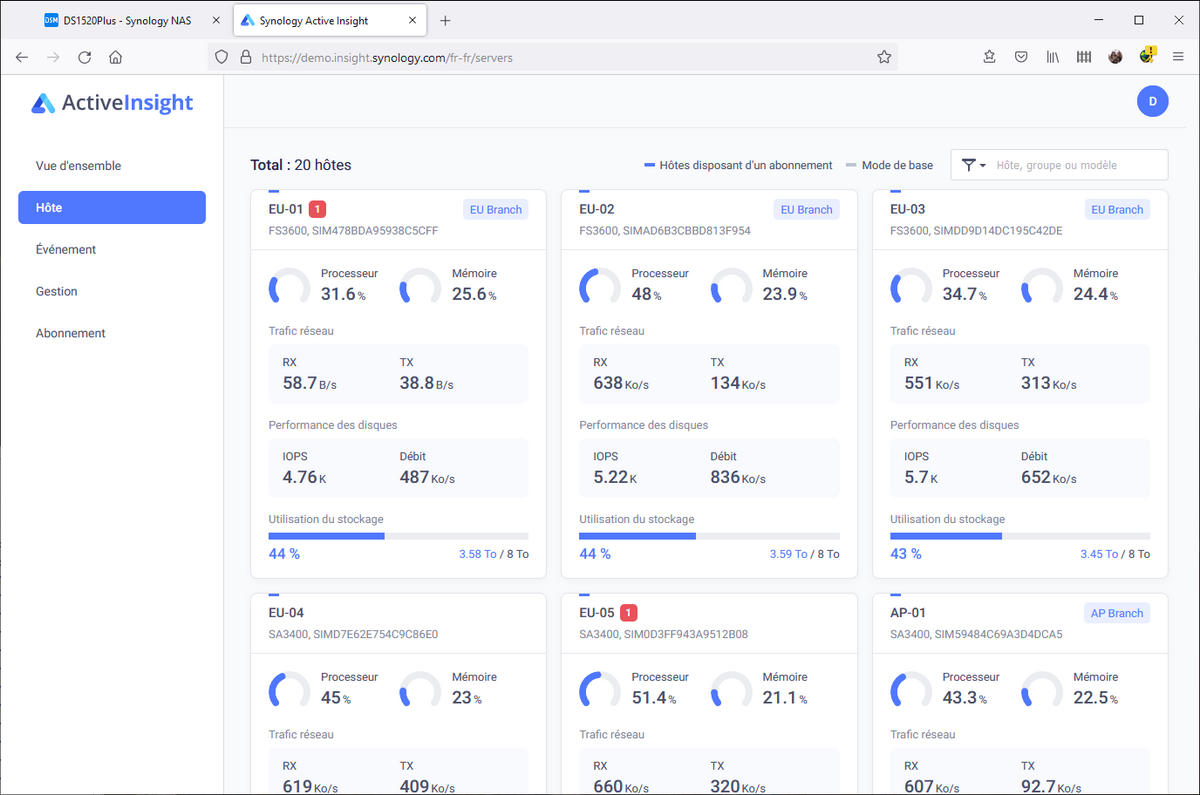The height and width of the screenshot is (795, 1200).
Task: Select the Hôte menu item
Action: [x=112, y=208]
